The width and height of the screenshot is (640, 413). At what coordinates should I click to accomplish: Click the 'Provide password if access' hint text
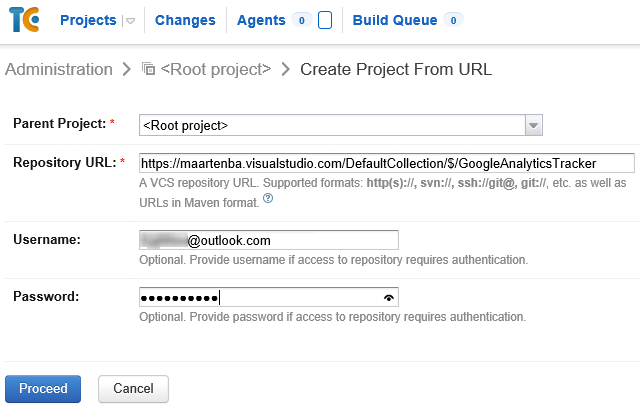pyautogui.click(x=333, y=317)
